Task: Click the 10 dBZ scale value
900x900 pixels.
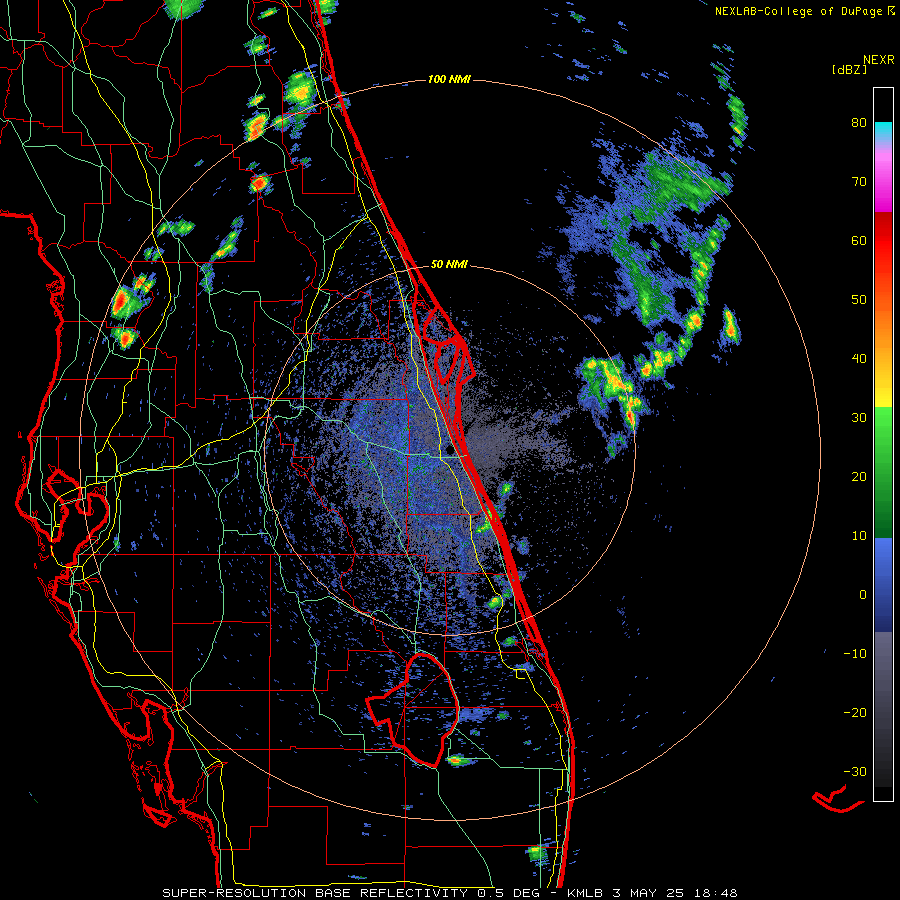Action: pyautogui.click(x=859, y=536)
